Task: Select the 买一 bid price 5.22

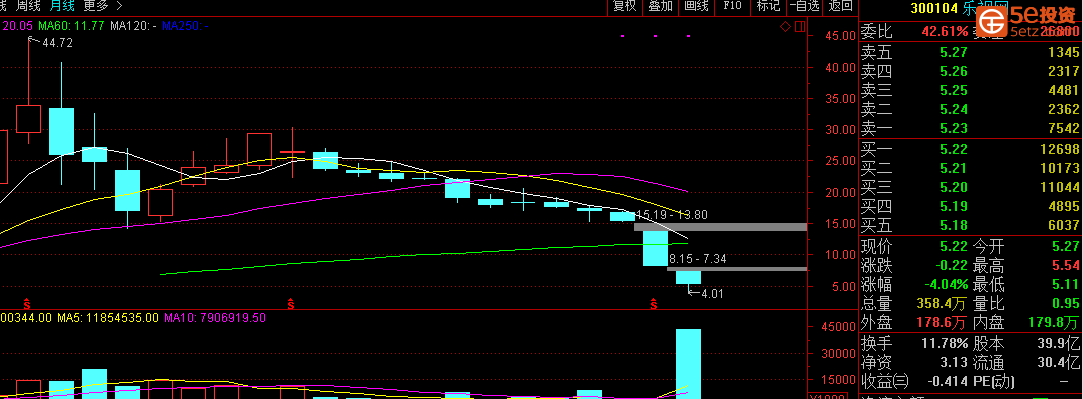Action: coord(953,149)
